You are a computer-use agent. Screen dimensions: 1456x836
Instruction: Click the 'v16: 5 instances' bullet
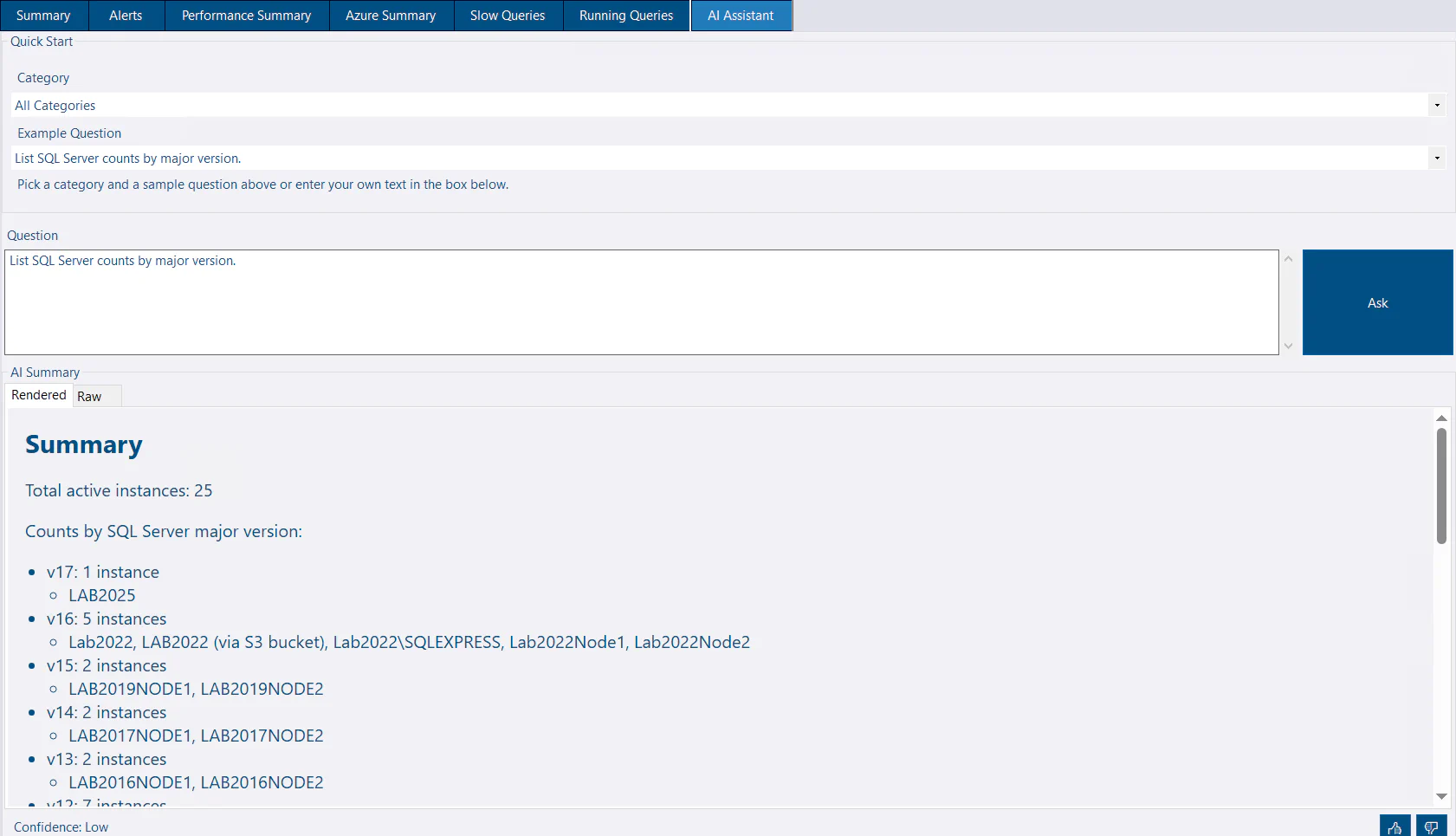tap(107, 619)
